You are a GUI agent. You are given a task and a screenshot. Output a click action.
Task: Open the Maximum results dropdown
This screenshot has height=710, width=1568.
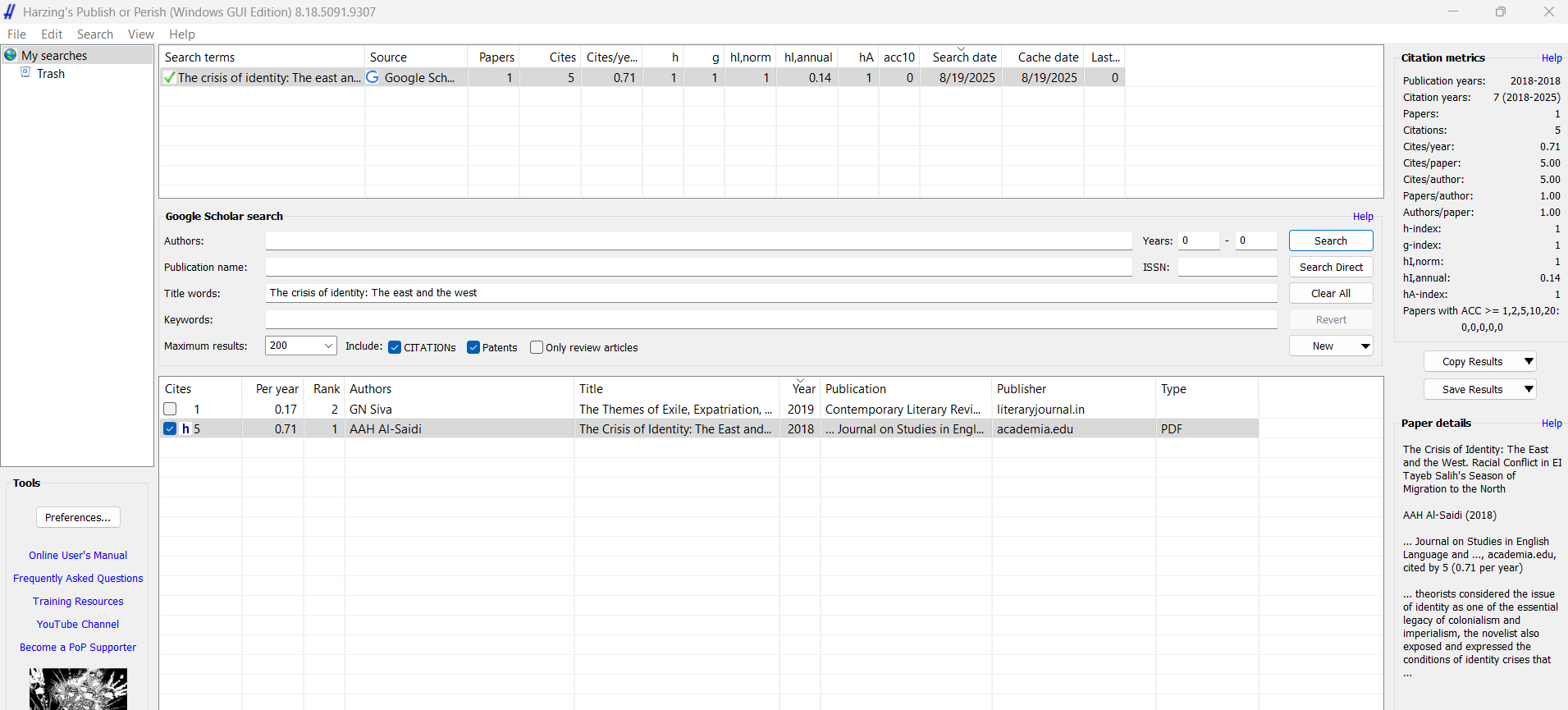[x=328, y=346]
